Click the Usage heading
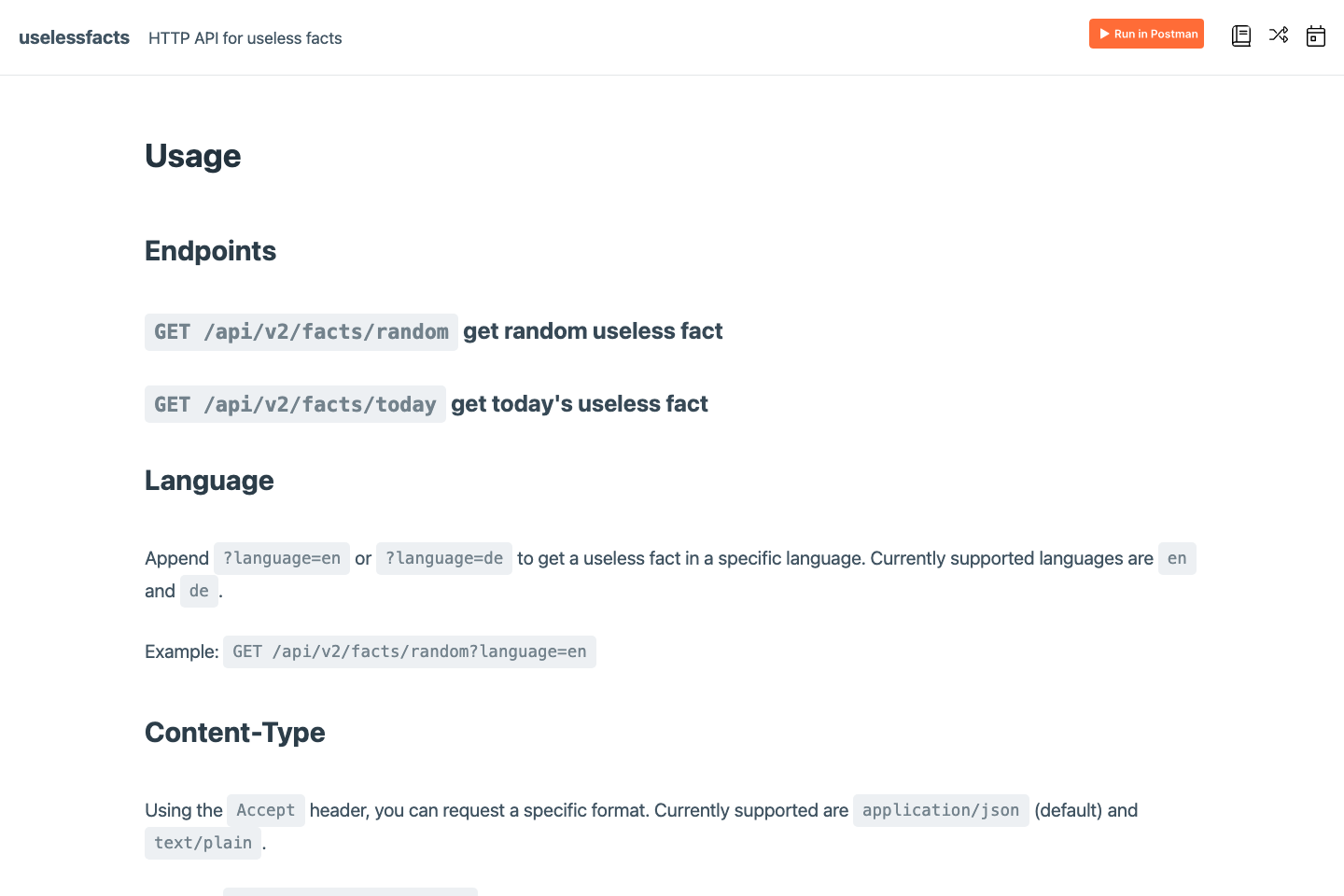 click(192, 156)
